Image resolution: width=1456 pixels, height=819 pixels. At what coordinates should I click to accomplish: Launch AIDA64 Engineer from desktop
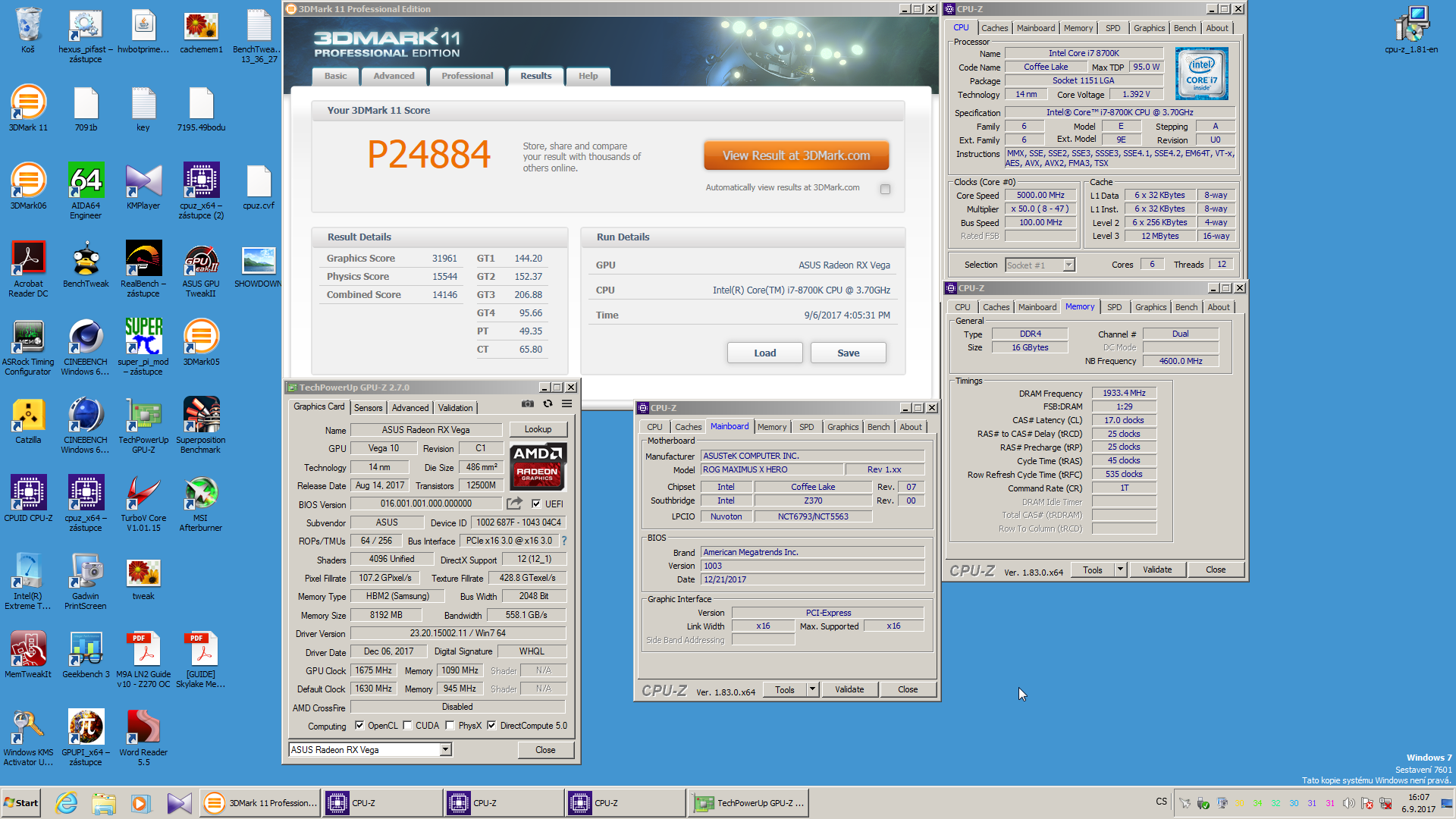tap(86, 191)
